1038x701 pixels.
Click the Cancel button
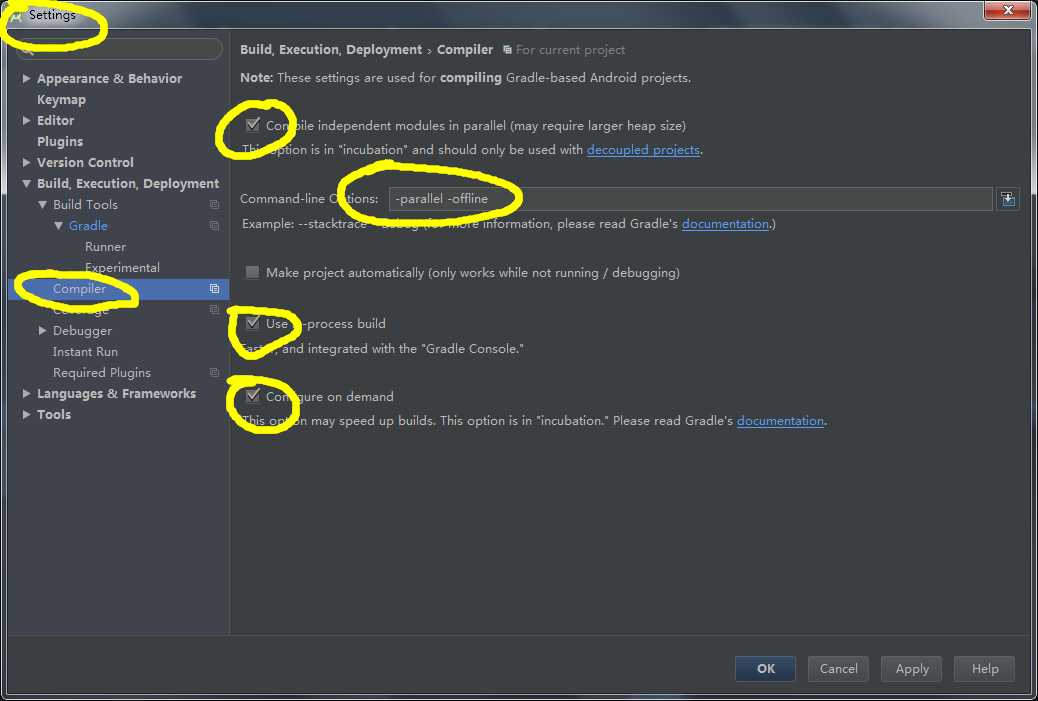(838, 669)
